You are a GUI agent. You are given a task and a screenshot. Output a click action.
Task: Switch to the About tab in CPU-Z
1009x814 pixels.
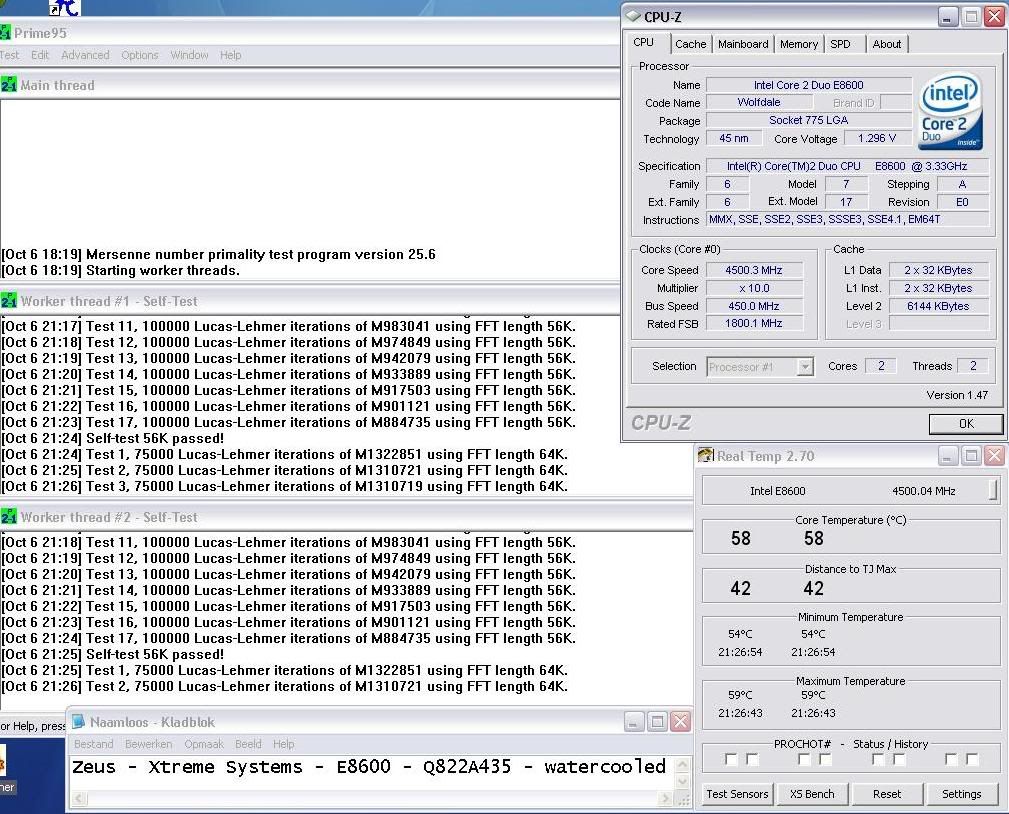[887, 44]
